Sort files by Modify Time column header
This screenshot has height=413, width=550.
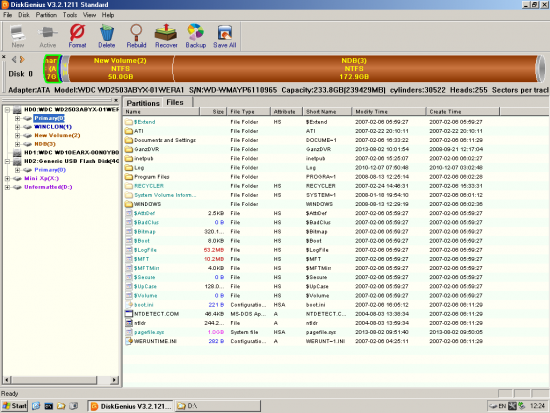pos(389,112)
